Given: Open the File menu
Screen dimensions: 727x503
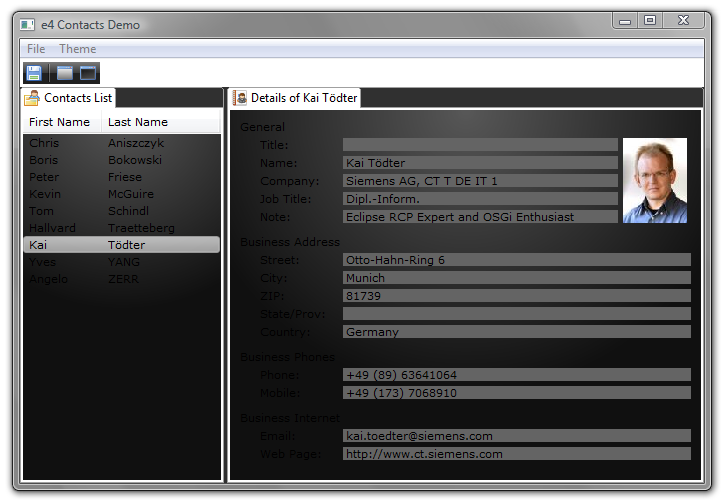Looking at the screenshot, I should pos(36,49).
